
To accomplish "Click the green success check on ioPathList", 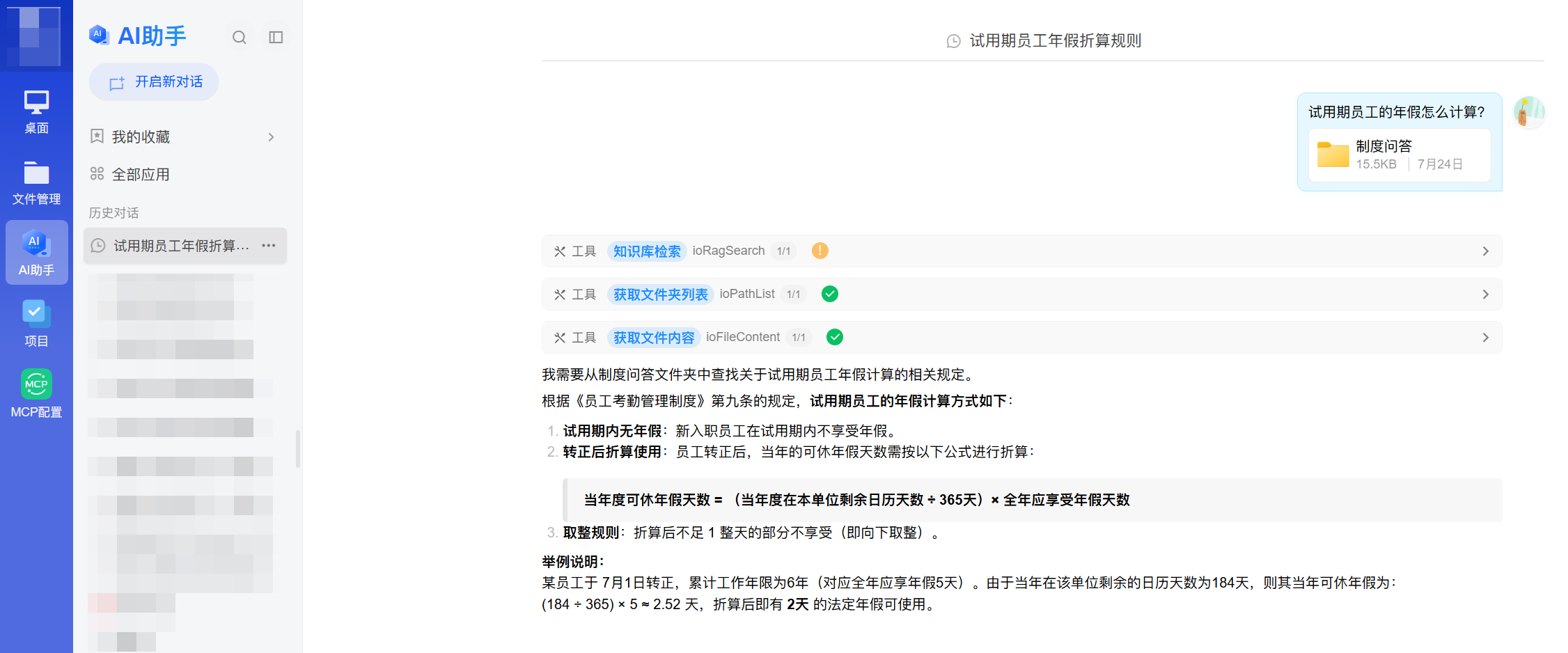I will pyautogui.click(x=830, y=294).
